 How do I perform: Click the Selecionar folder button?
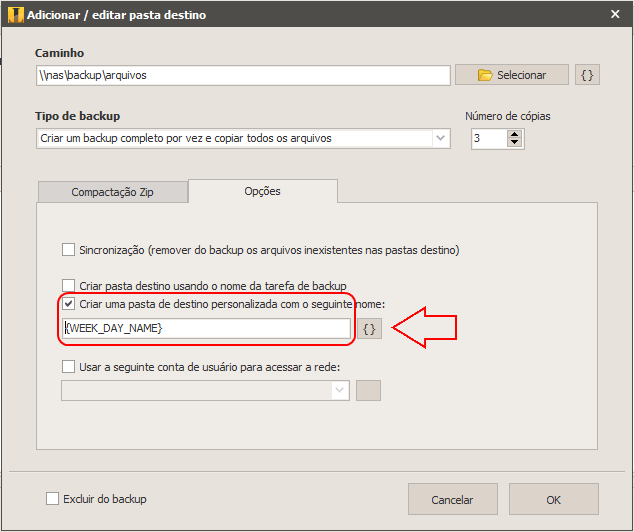512,75
